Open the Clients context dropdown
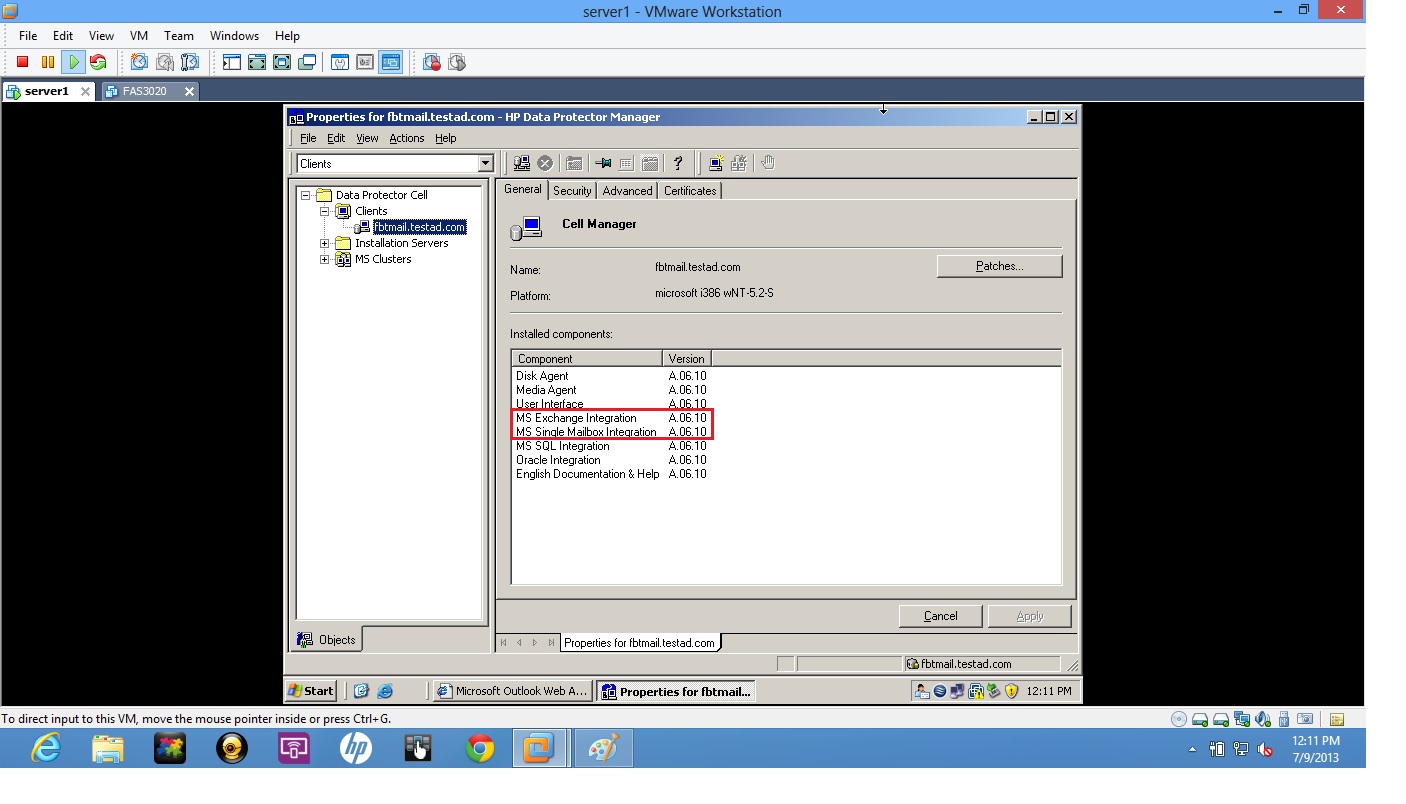 [x=485, y=162]
